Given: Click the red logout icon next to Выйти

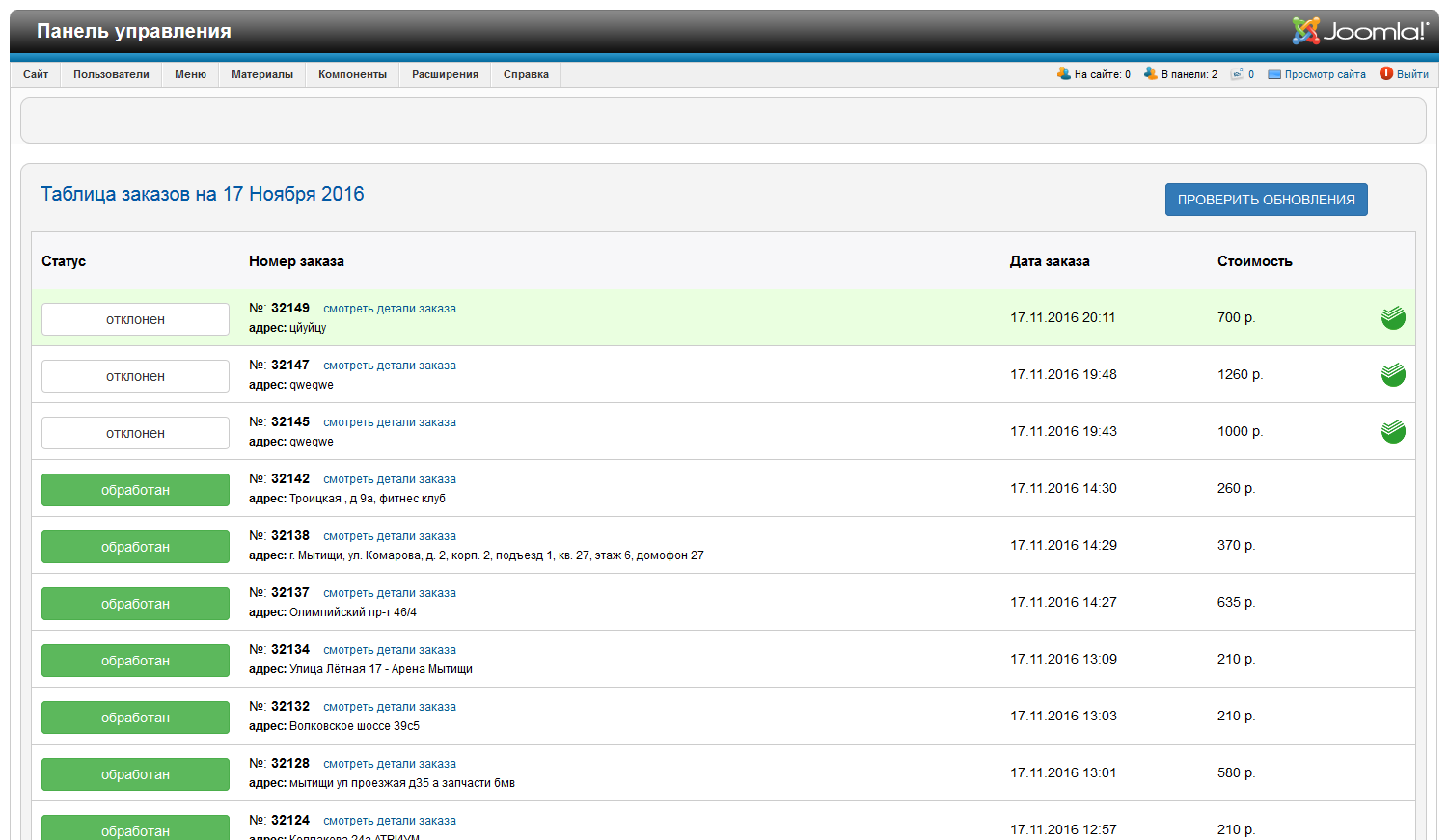Looking at the screenshot, I should [1385, 74].
